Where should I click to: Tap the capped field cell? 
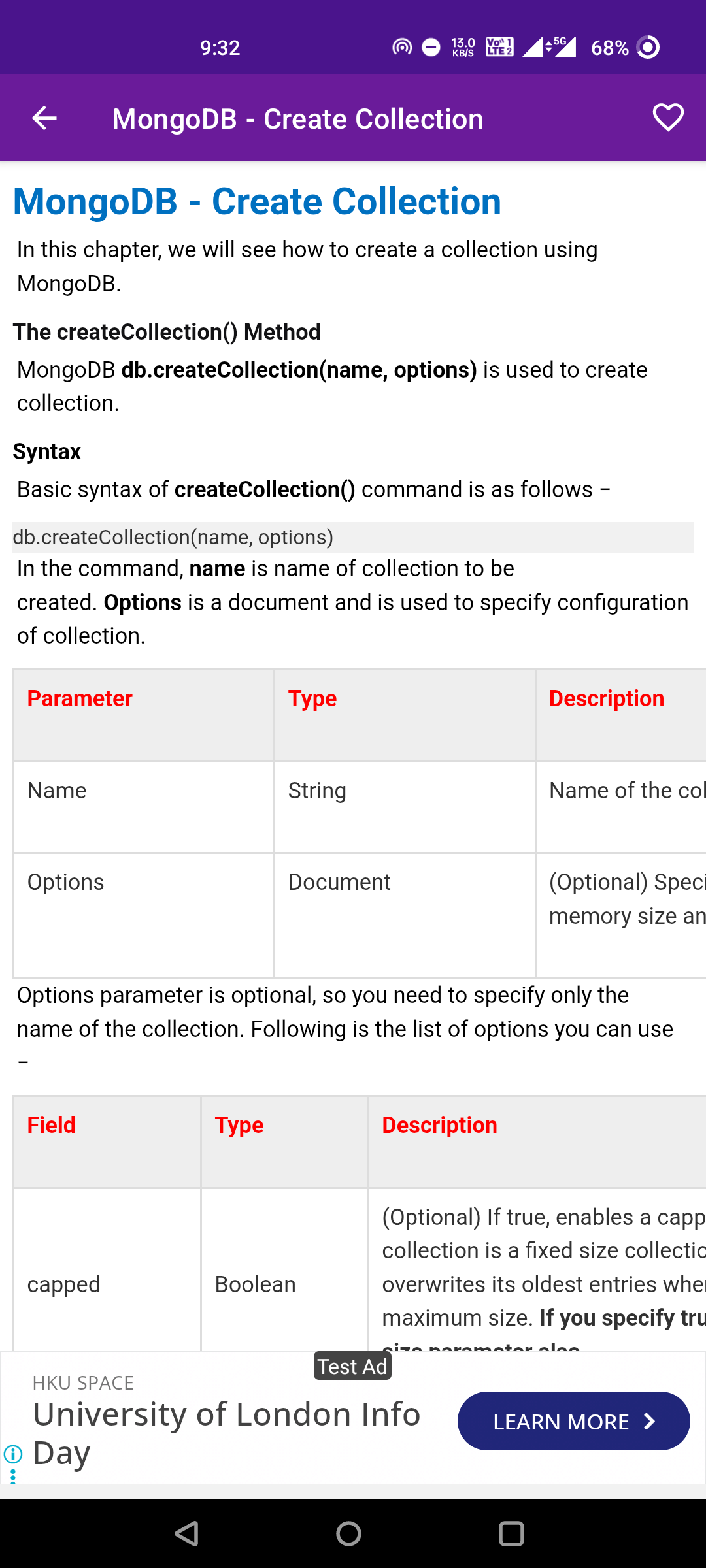coord(64,1284)
